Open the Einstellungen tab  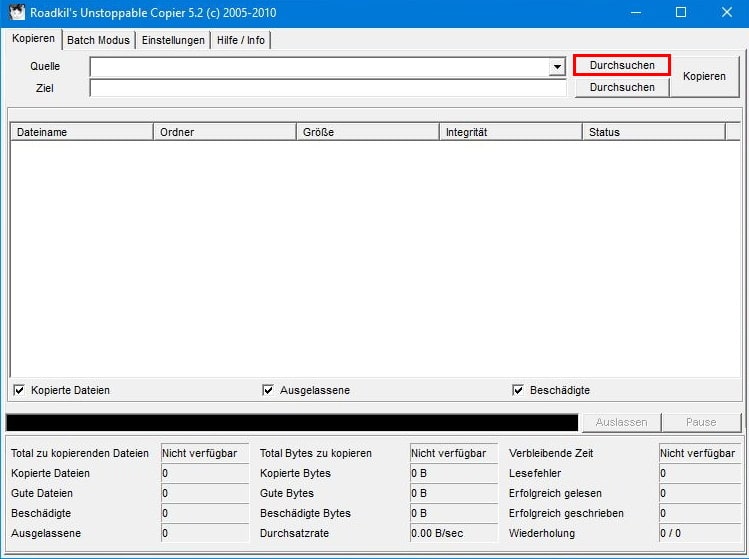point(173,40)
